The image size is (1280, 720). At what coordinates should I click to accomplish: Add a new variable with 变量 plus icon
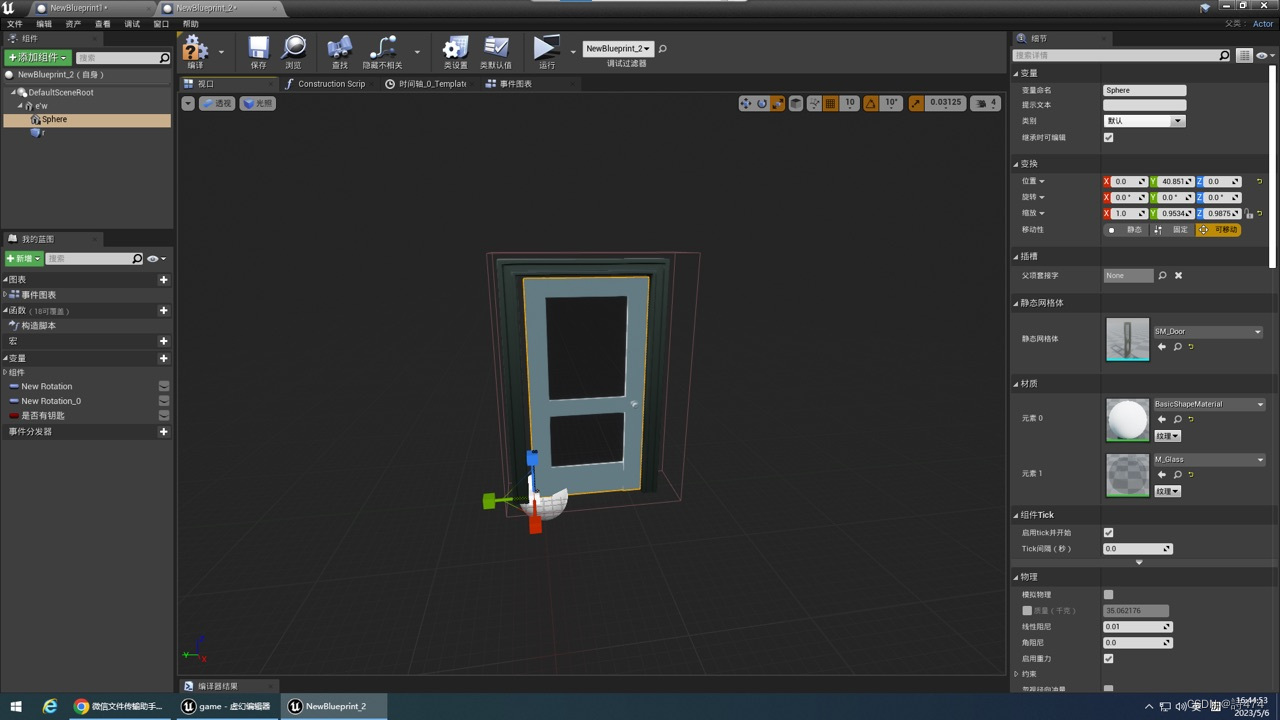pyautogui.click(x=164, y=358)
